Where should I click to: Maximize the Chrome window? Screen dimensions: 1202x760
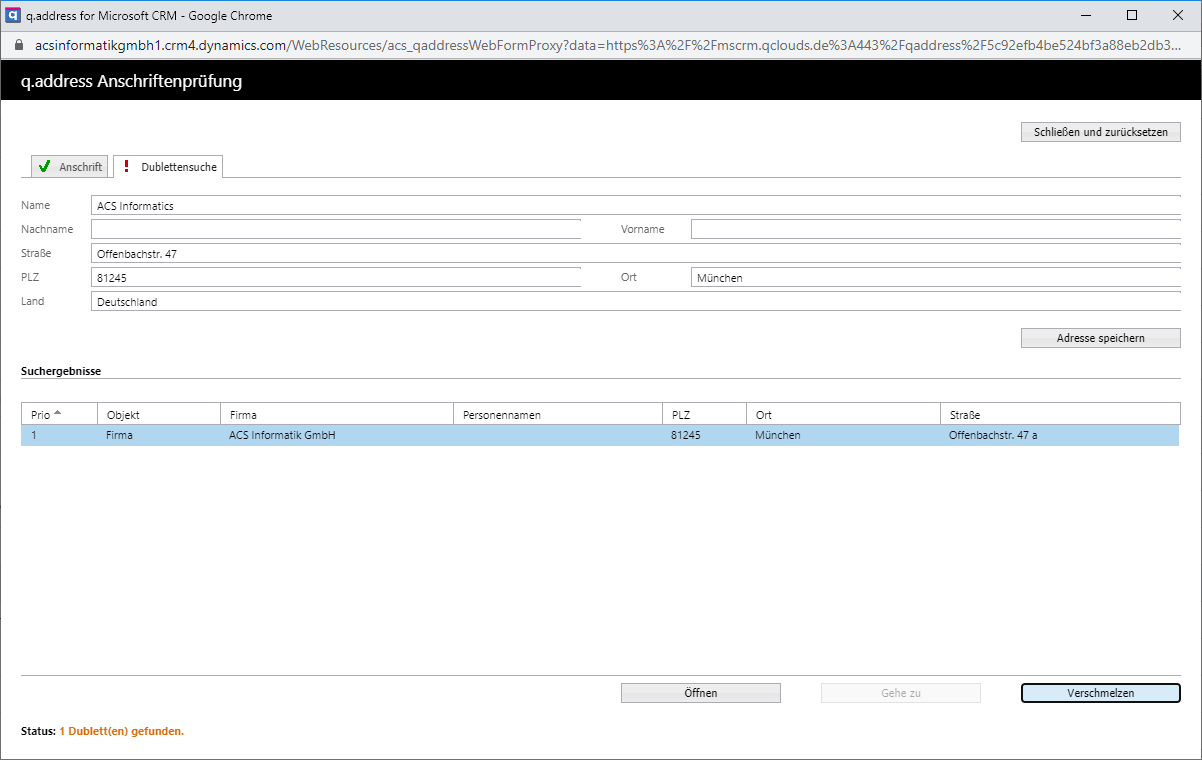(x=1131, y=15)
